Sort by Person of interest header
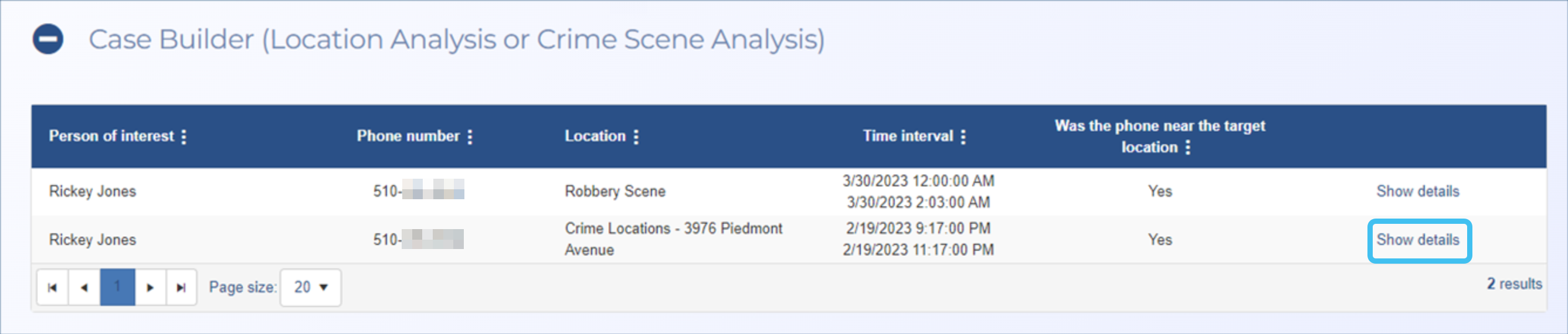 [111, 137]
